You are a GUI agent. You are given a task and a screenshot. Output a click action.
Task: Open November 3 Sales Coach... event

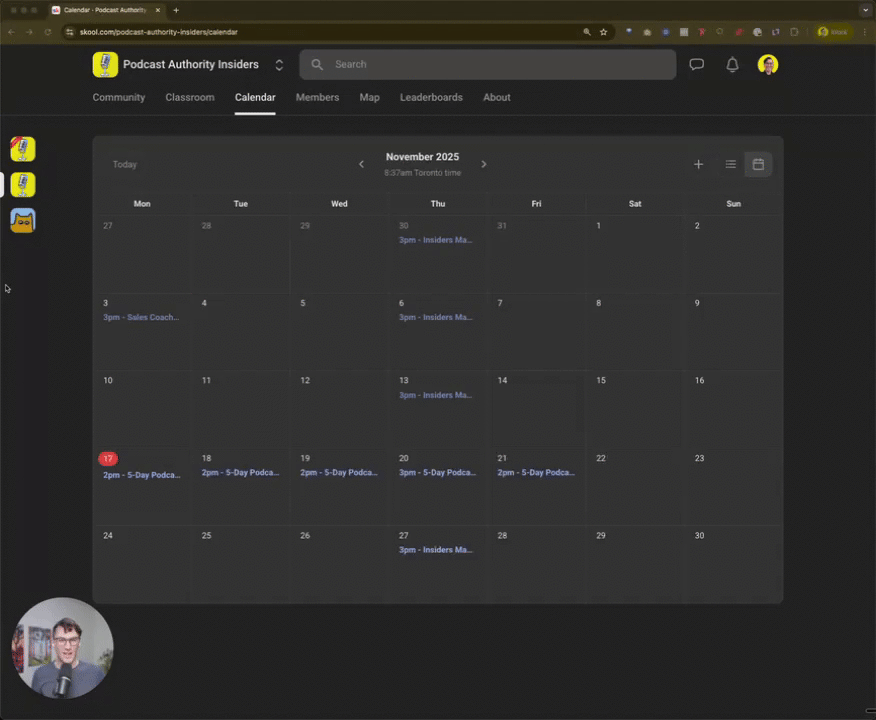(141, 317)
